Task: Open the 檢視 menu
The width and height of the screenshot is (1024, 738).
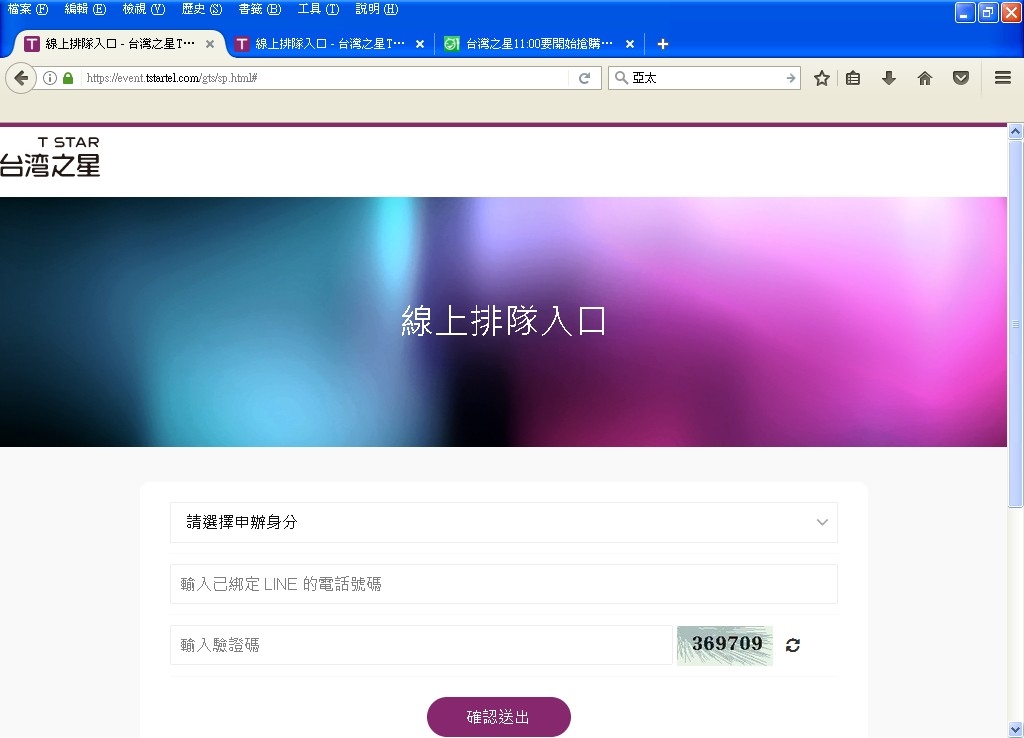Action: [144, 9]
